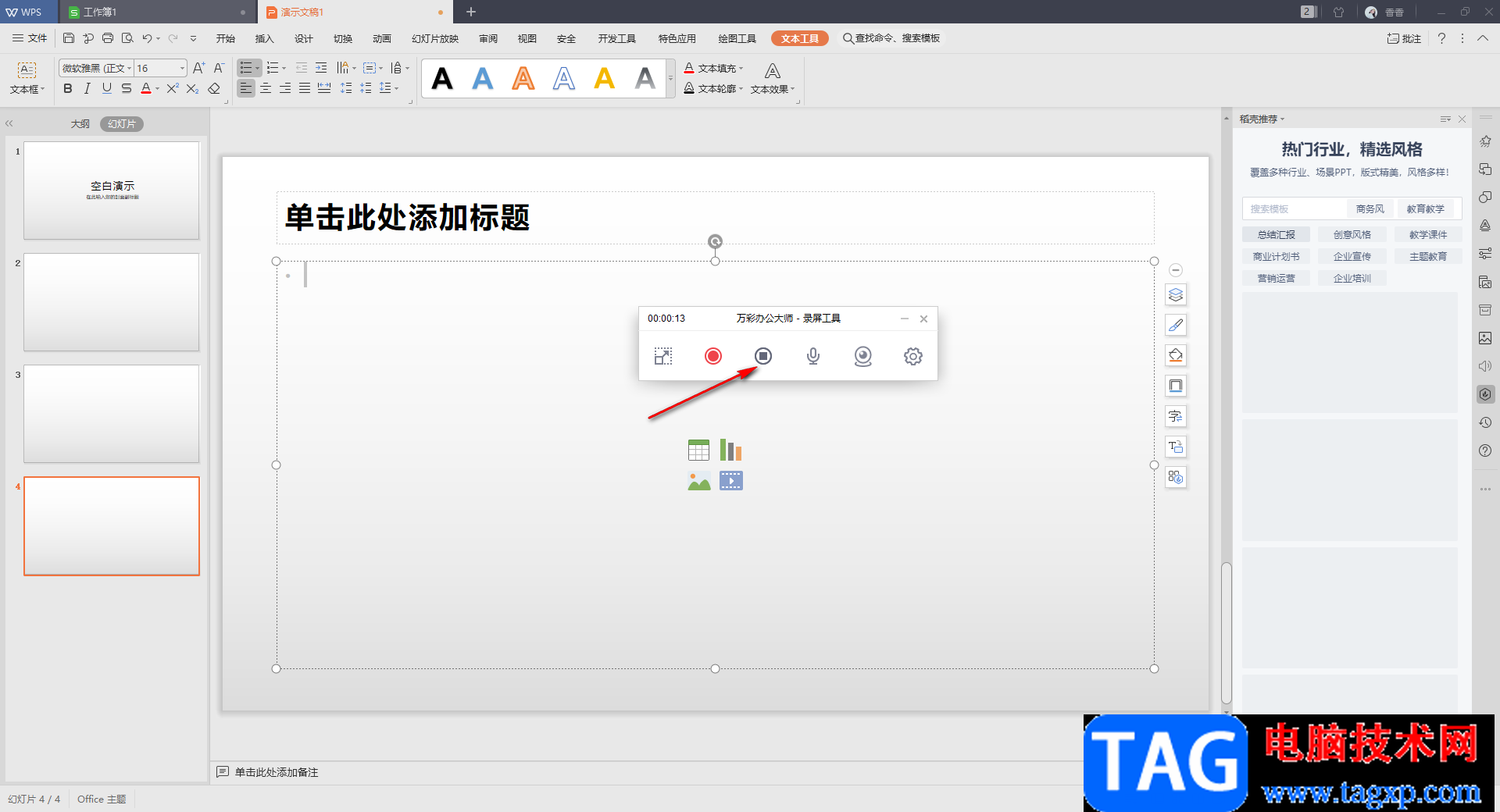Switch to 审阅 ribbon tab
1500x812 pixels.
pos(488,38)
